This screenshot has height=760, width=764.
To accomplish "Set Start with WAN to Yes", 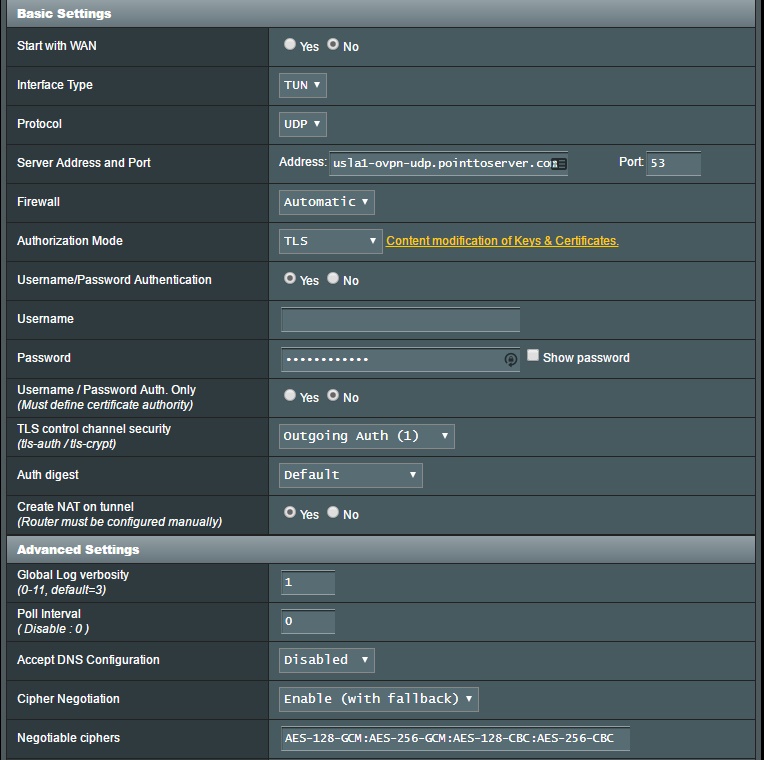I will (x=290, y=45).
